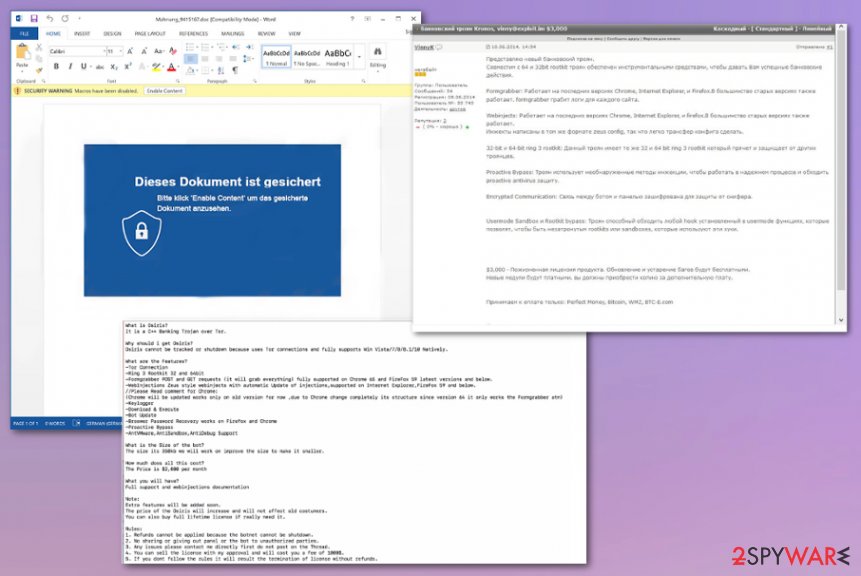Open the Font dialog launcher

178,81
